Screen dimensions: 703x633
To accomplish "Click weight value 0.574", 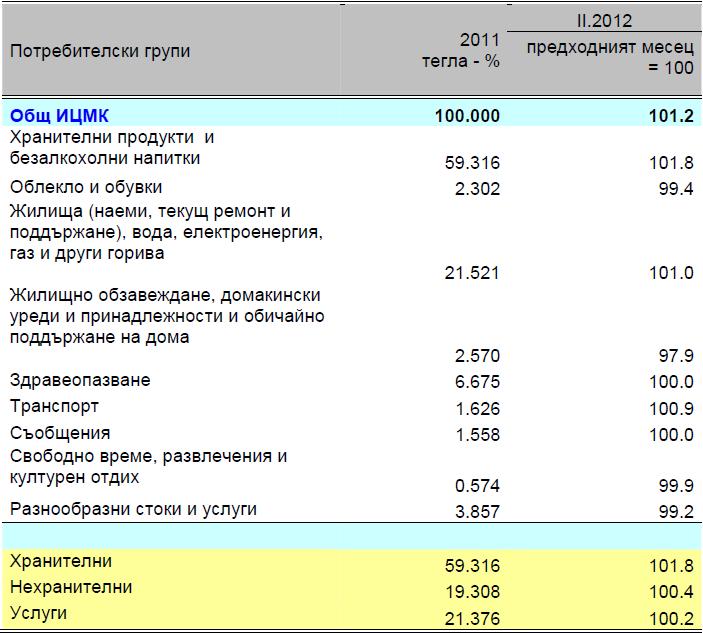I will click(x=477, y=486).
